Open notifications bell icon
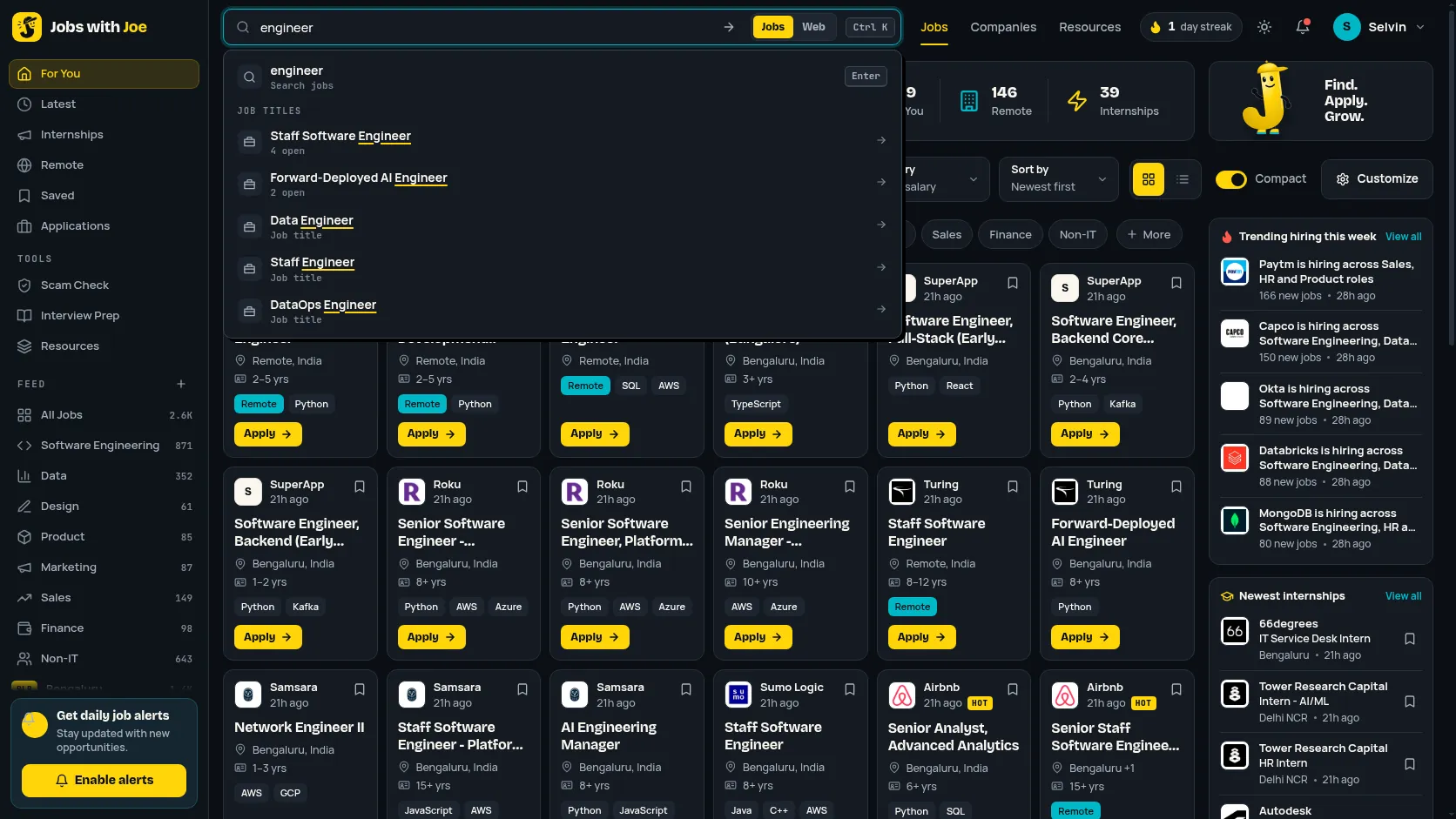The height and width of the screenshot is (819, 1456). 1303,27
